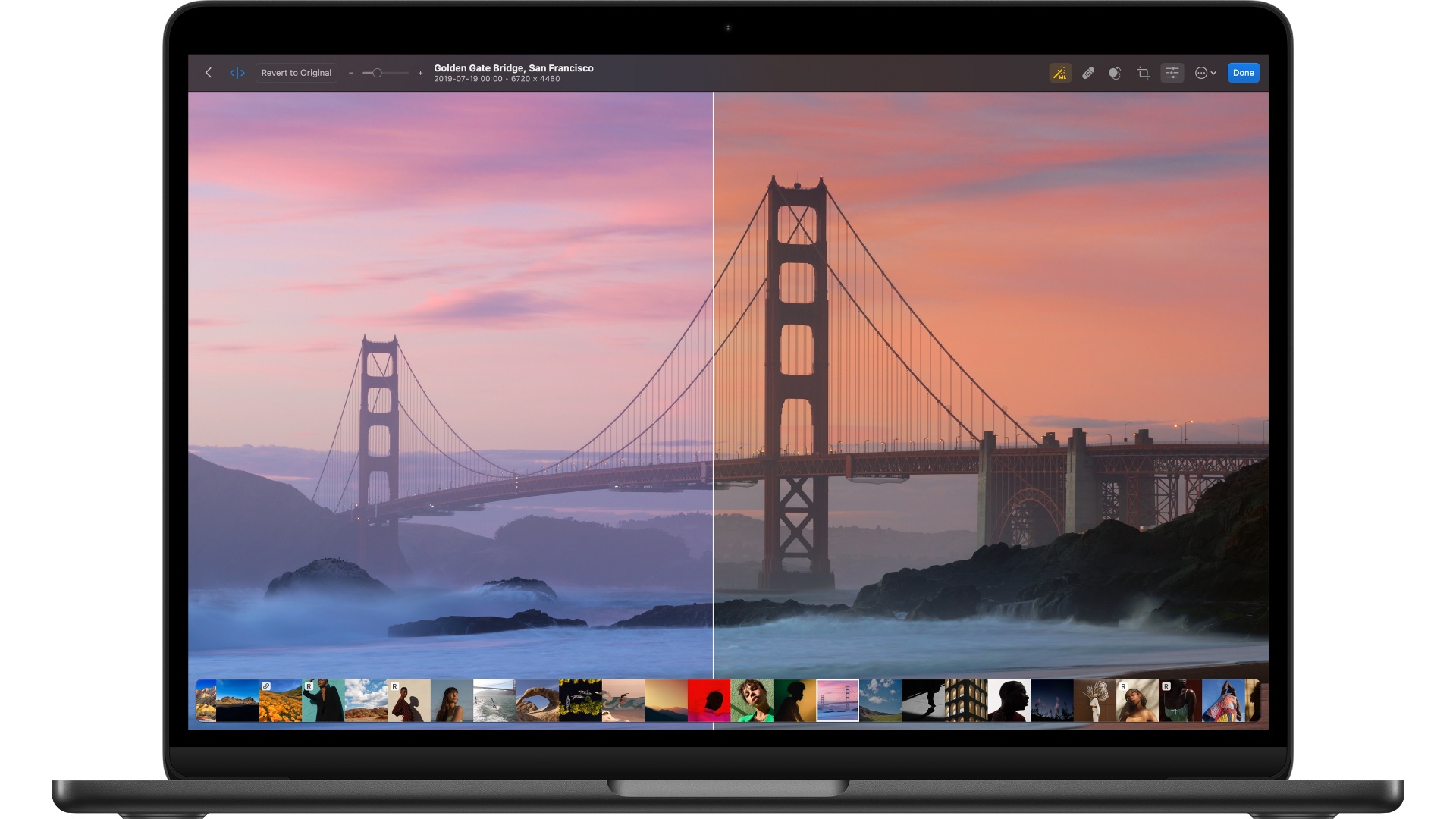Viewport: 1456px width, 819px height.
Task: Select the green hills blue sky thumbnail
Action: [880, 701]
